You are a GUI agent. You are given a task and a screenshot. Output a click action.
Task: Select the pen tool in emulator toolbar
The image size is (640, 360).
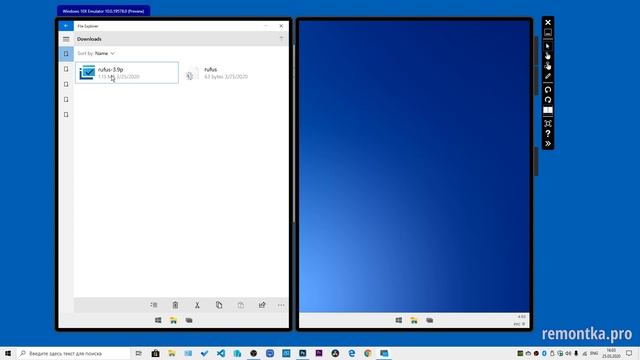click(x=548, y=76)
